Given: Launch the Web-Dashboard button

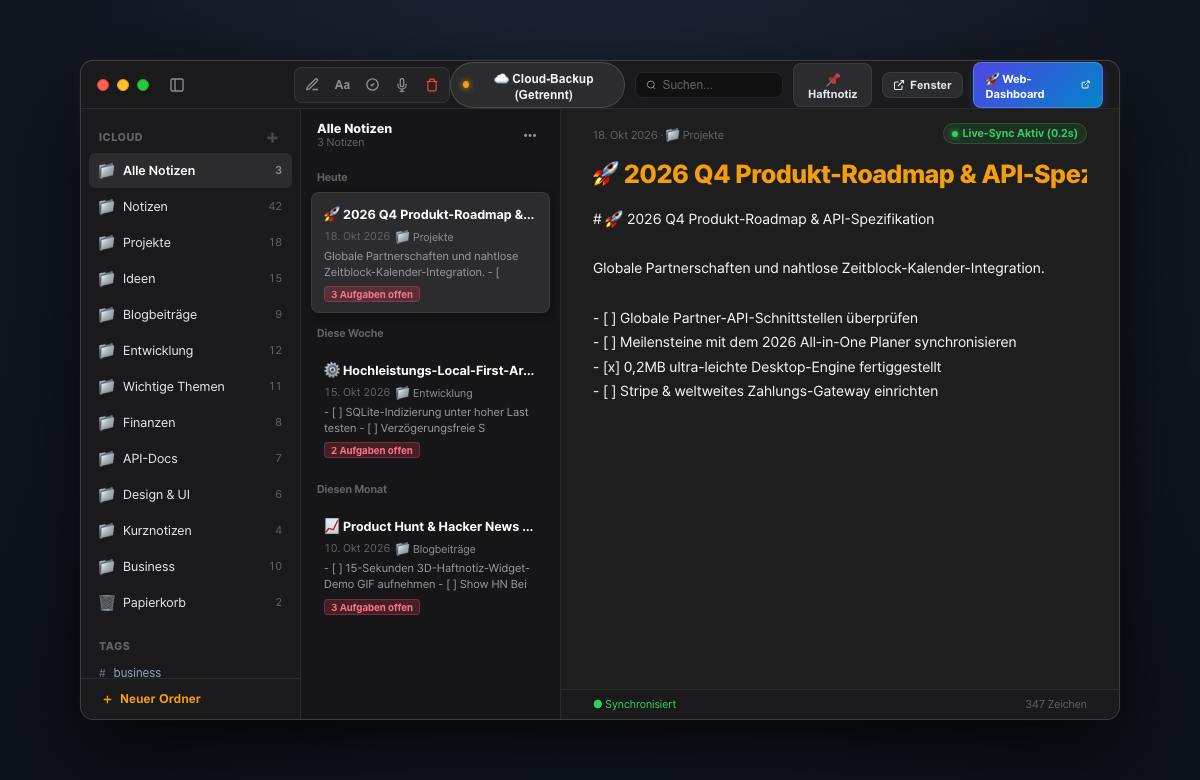Looking at the screenshot, I should point(1038,85).
